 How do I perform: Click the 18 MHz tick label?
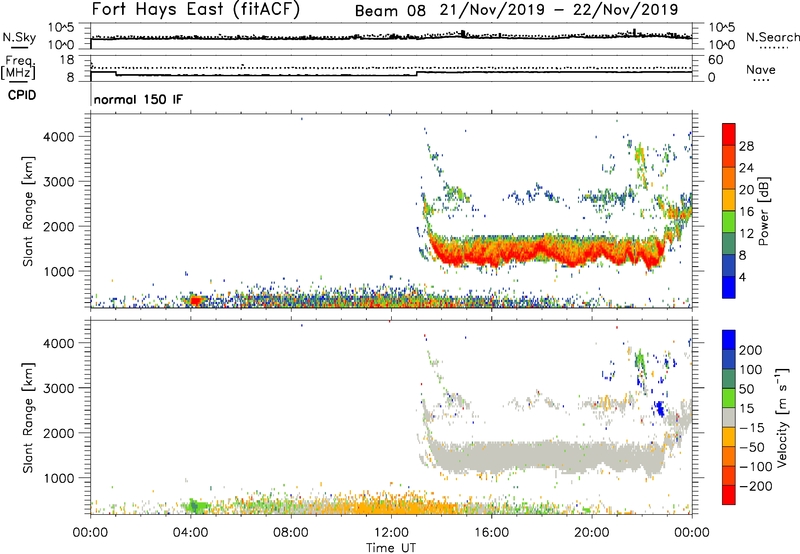click(x=67, y=60)
